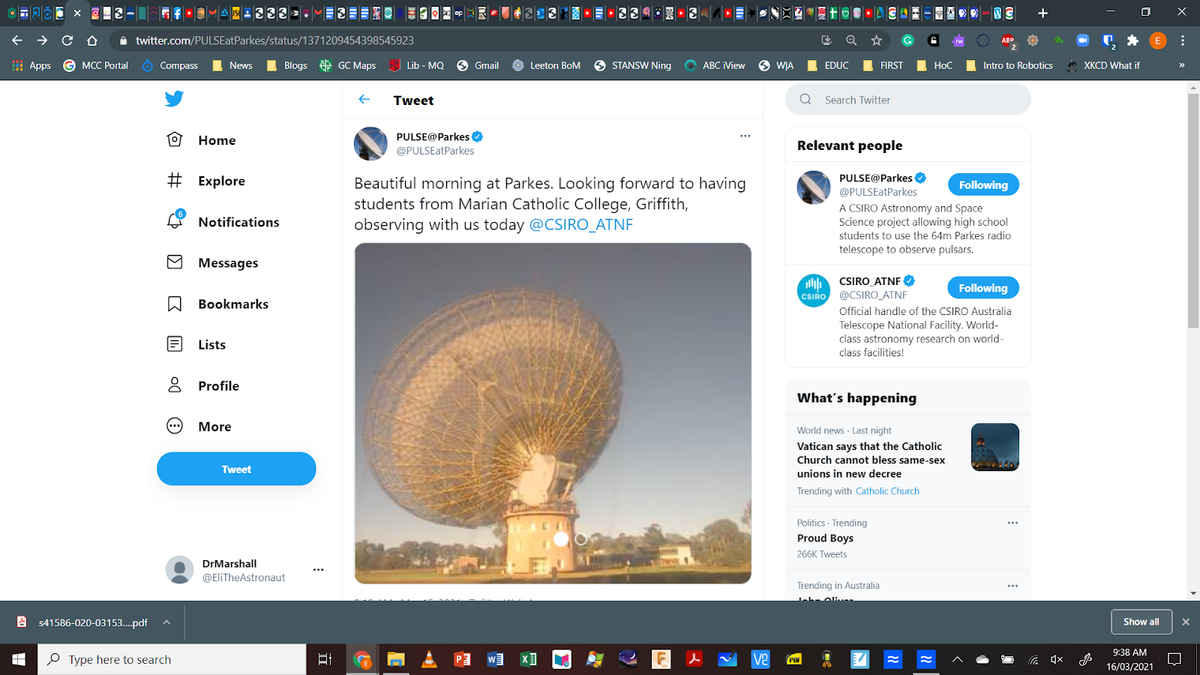Bookmark this page with the star icon

point(876,40)
